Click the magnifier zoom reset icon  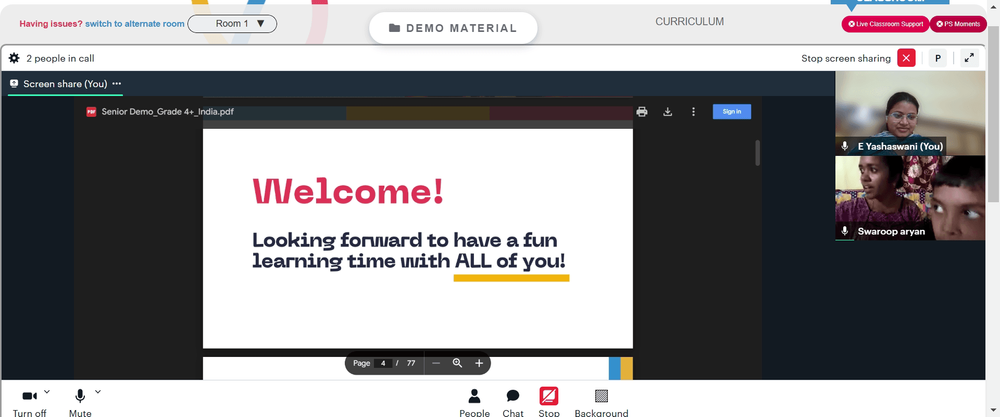coord(457,363)
